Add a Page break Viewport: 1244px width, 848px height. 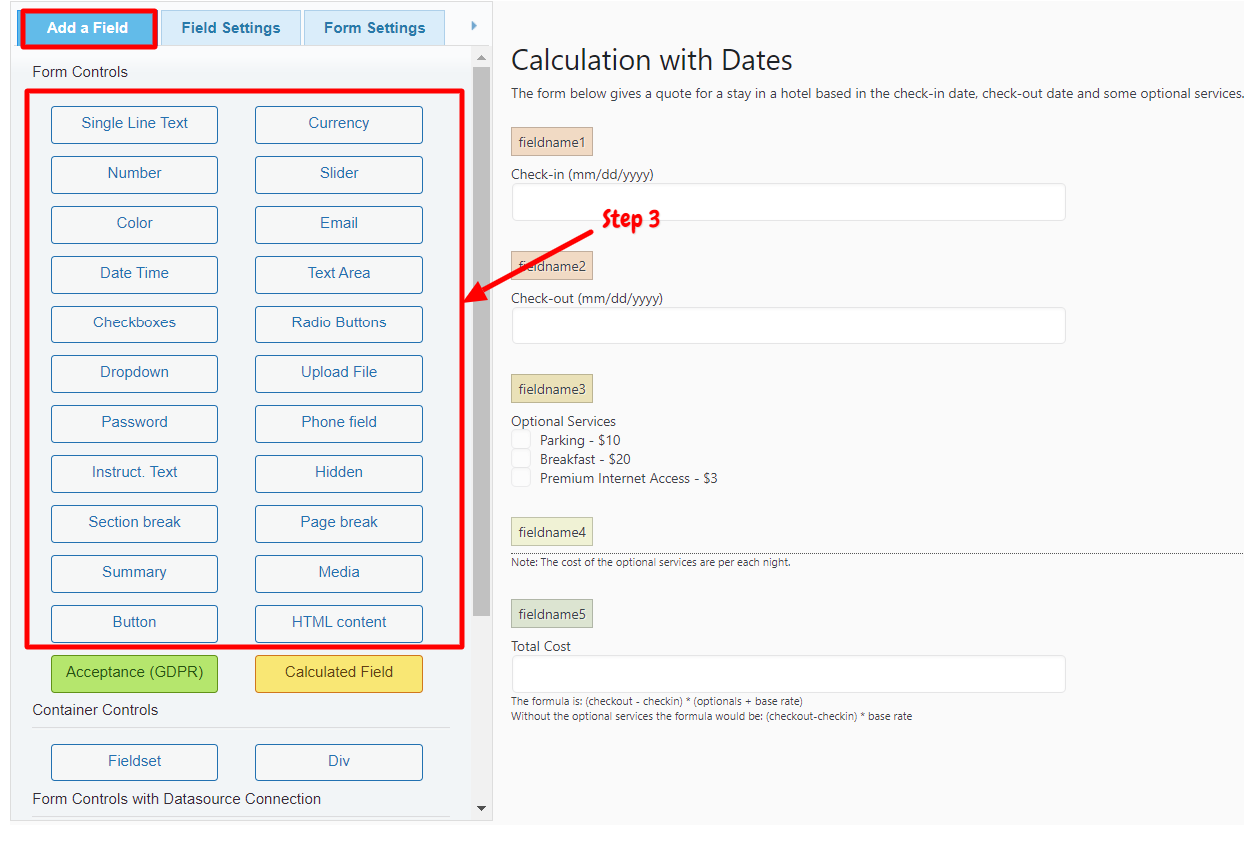tap(339, 523)
